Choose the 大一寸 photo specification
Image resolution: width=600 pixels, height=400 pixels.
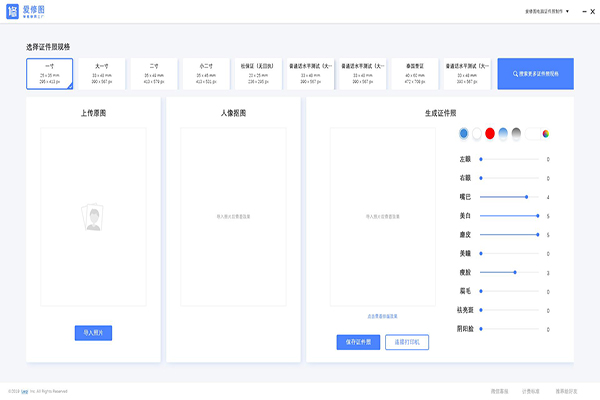(101, 73)
